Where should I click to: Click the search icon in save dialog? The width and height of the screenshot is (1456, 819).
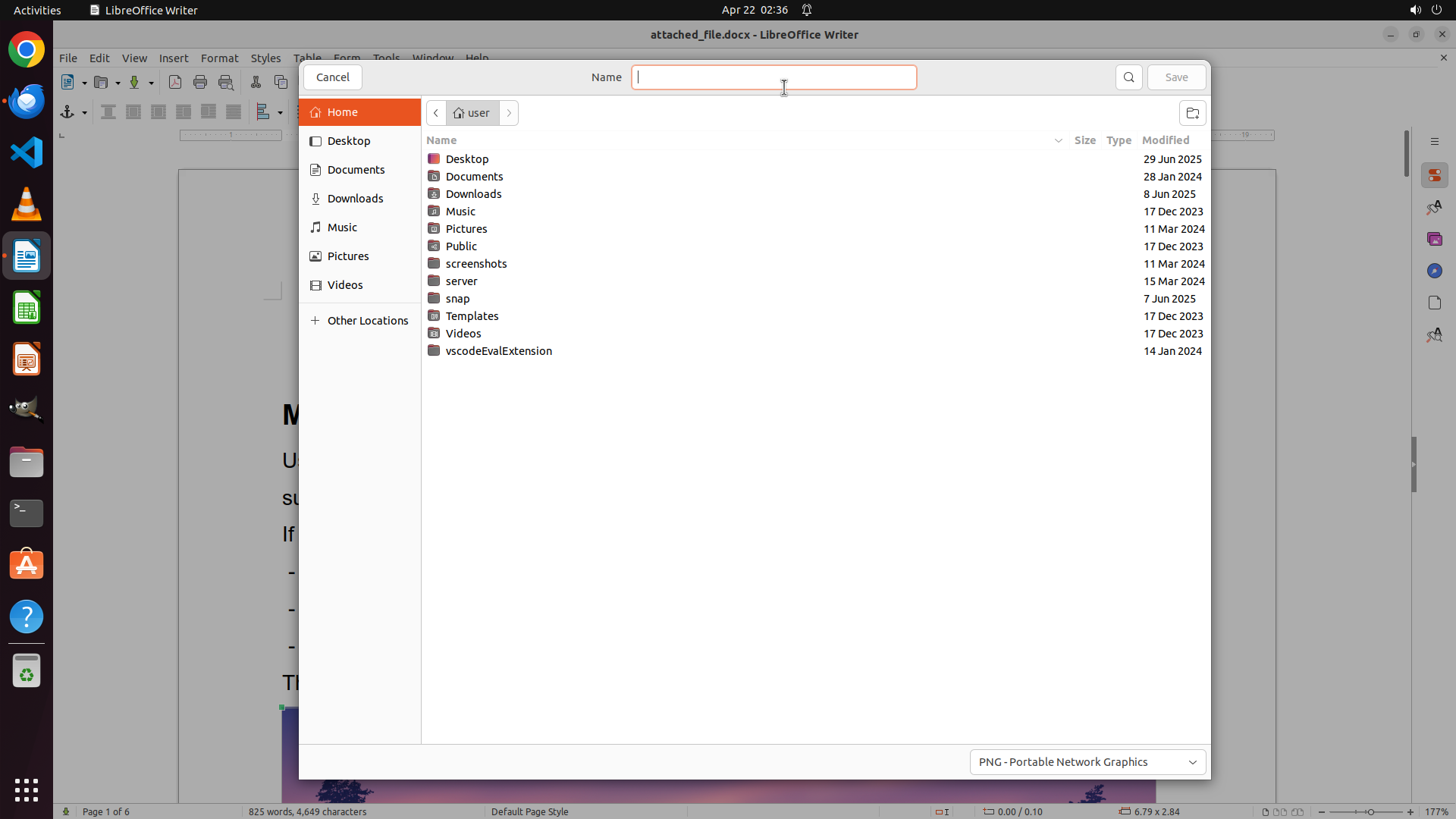(1128, 77)
